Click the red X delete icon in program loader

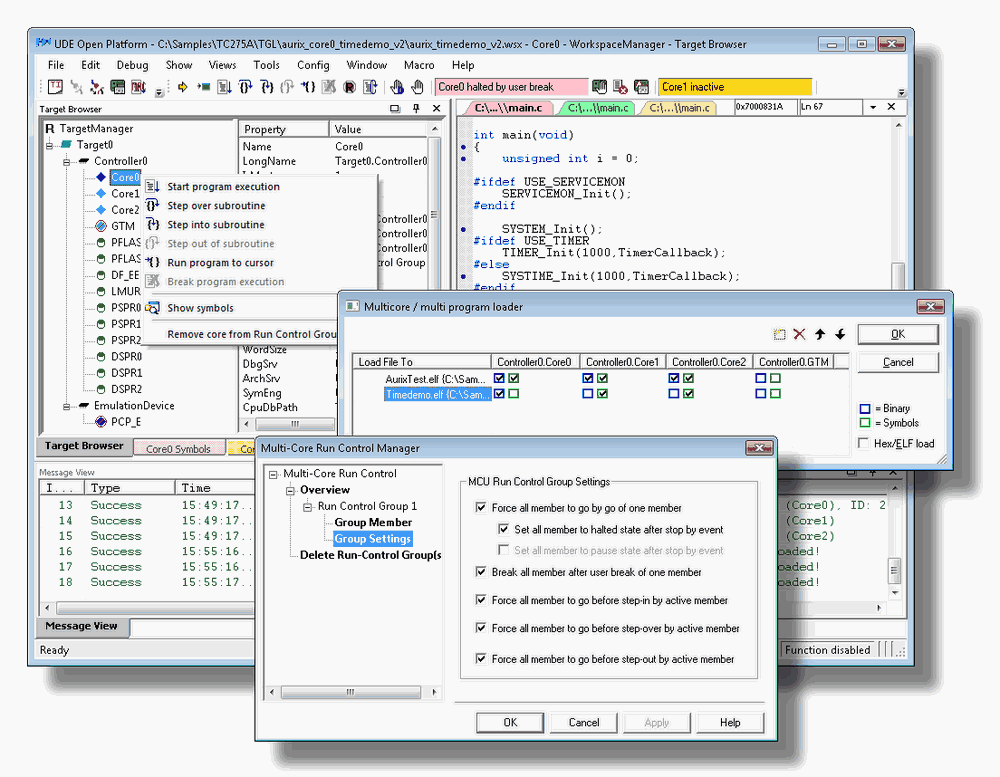pos(799,334)
